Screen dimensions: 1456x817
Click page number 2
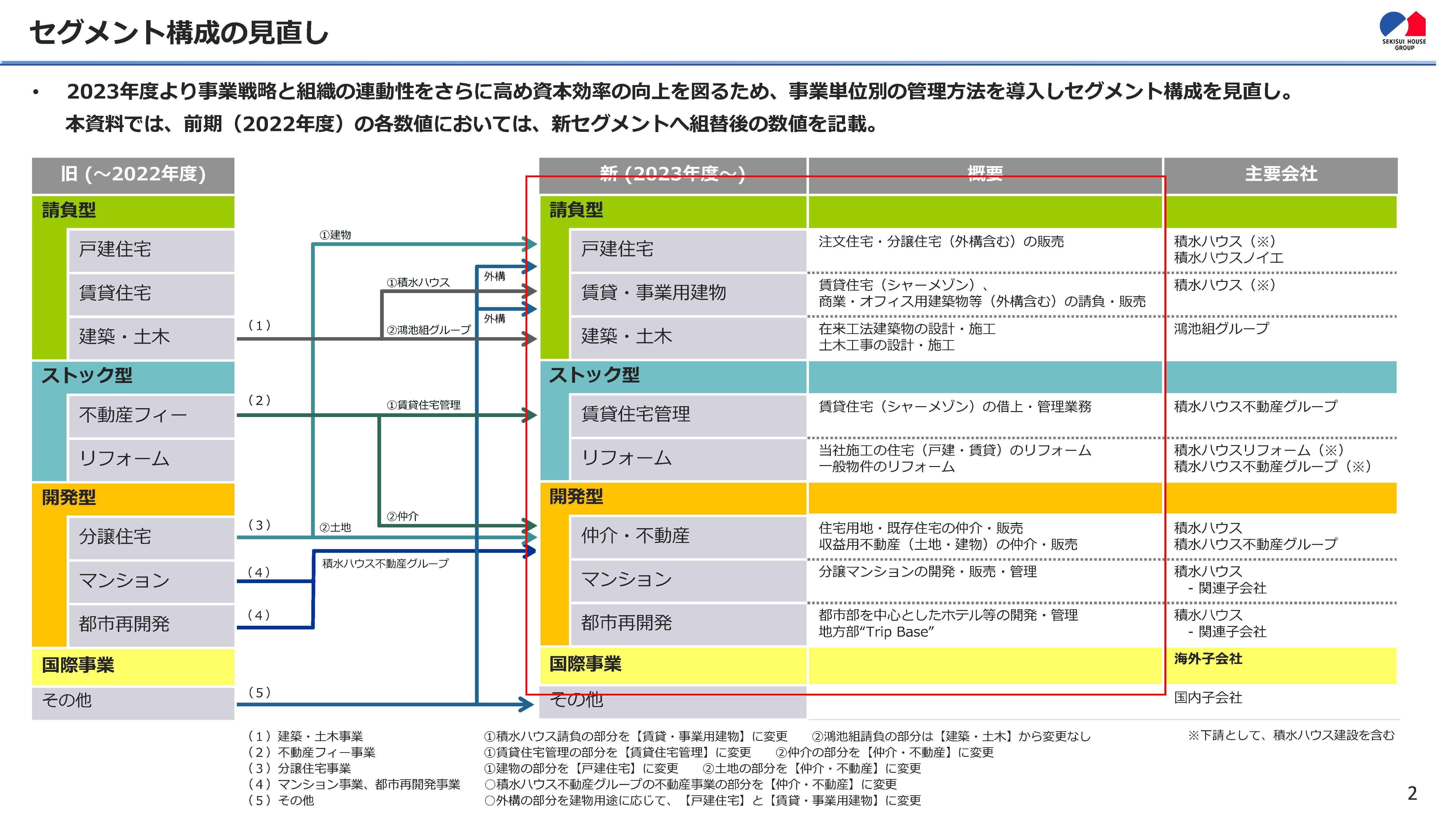coord(1412,794)
